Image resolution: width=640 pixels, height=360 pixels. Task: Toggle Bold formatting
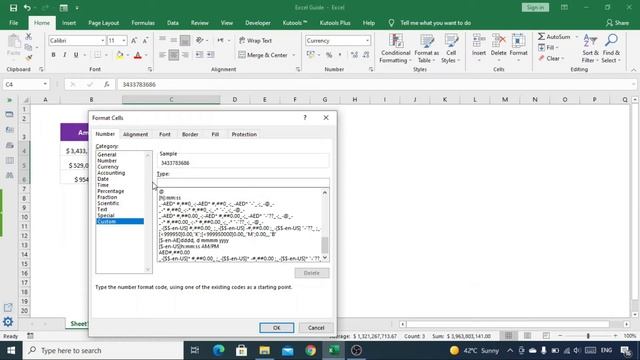[x=53, y=55]
